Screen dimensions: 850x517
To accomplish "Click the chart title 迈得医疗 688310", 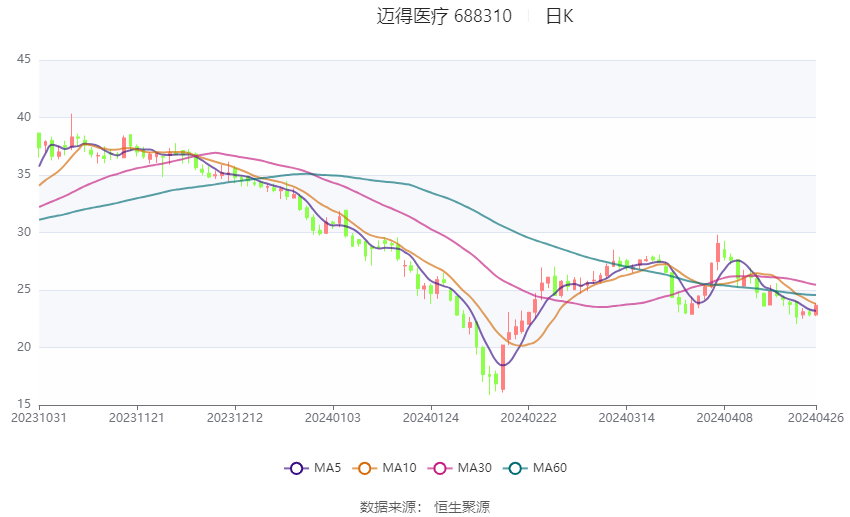I will click(444, 16).
